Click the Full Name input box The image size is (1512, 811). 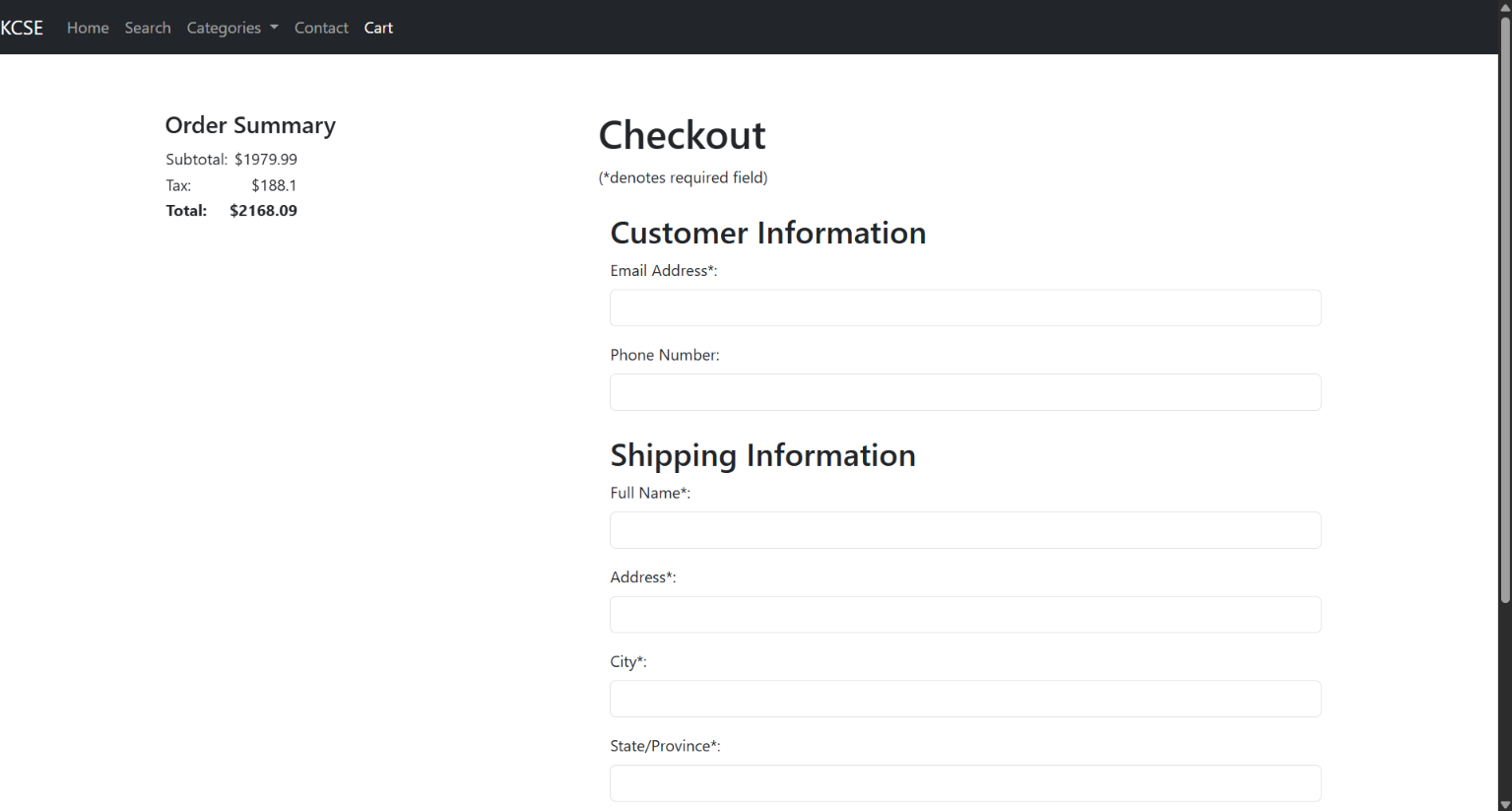(965, 530)
